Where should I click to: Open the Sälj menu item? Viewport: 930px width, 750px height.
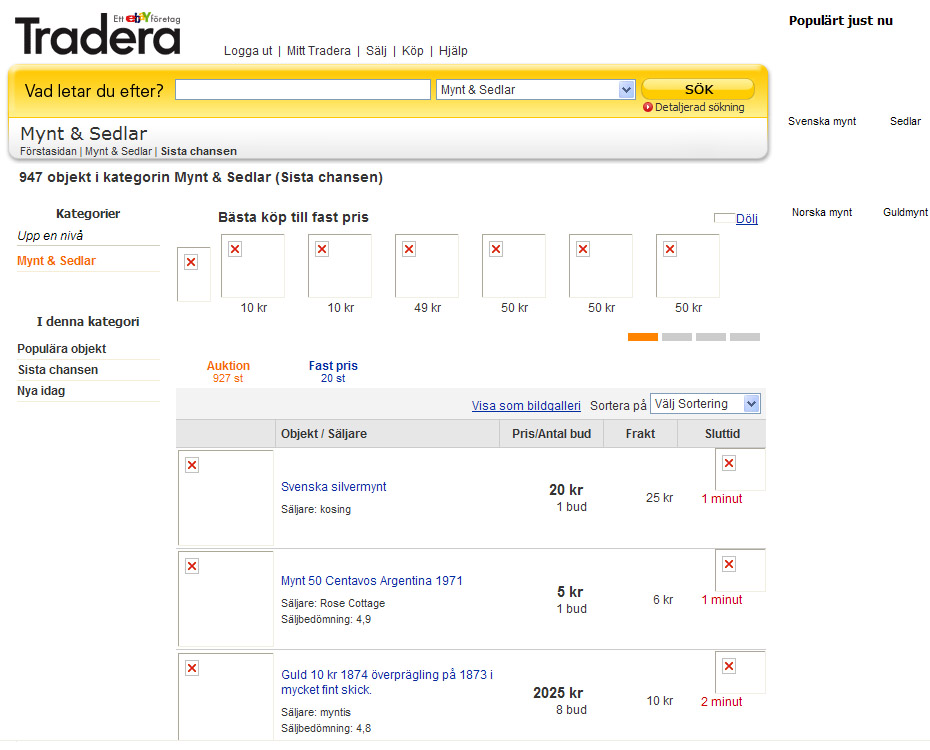pos(376,51)
